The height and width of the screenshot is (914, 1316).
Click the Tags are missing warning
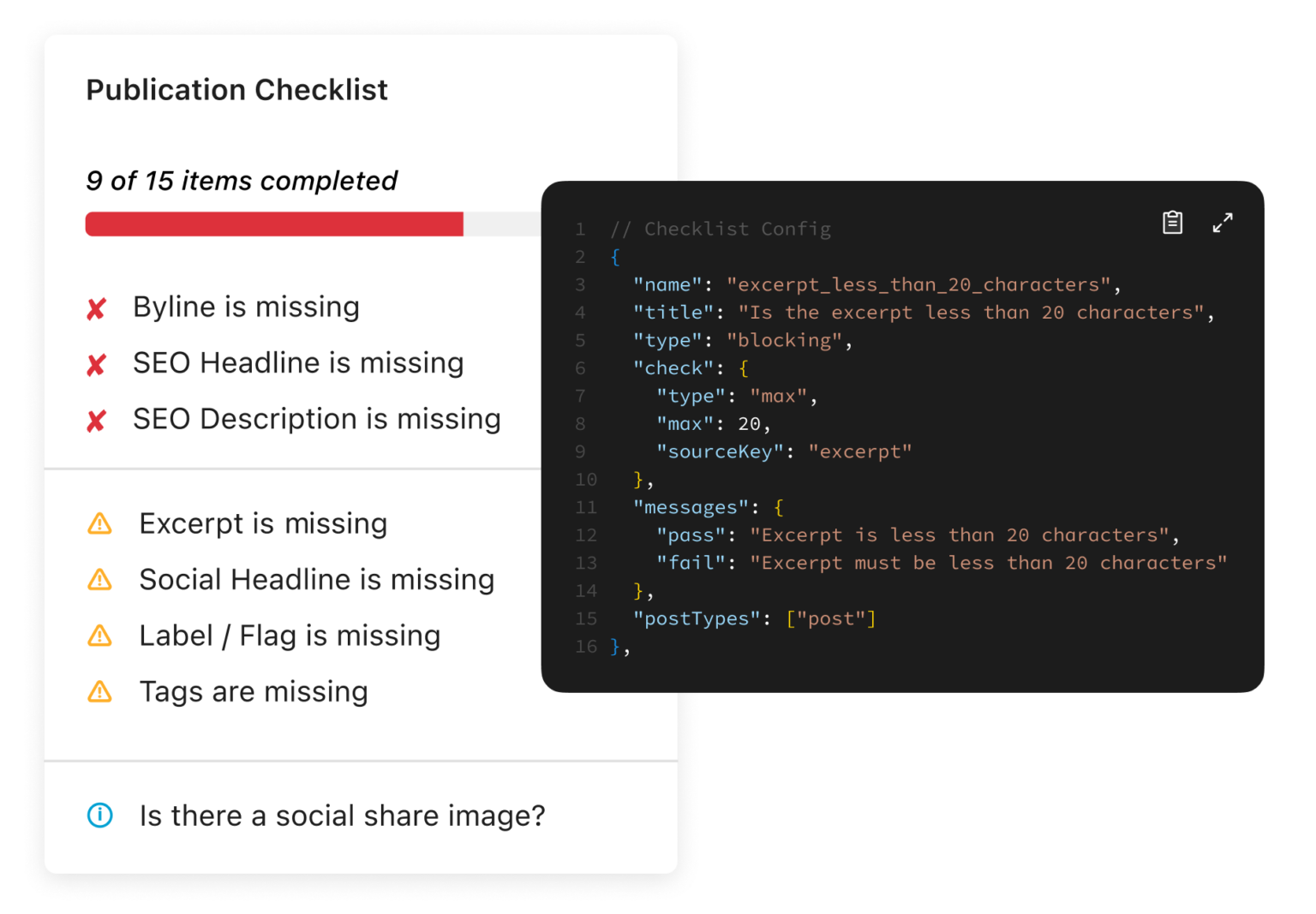pyautogui.click(x=254, y=691)
